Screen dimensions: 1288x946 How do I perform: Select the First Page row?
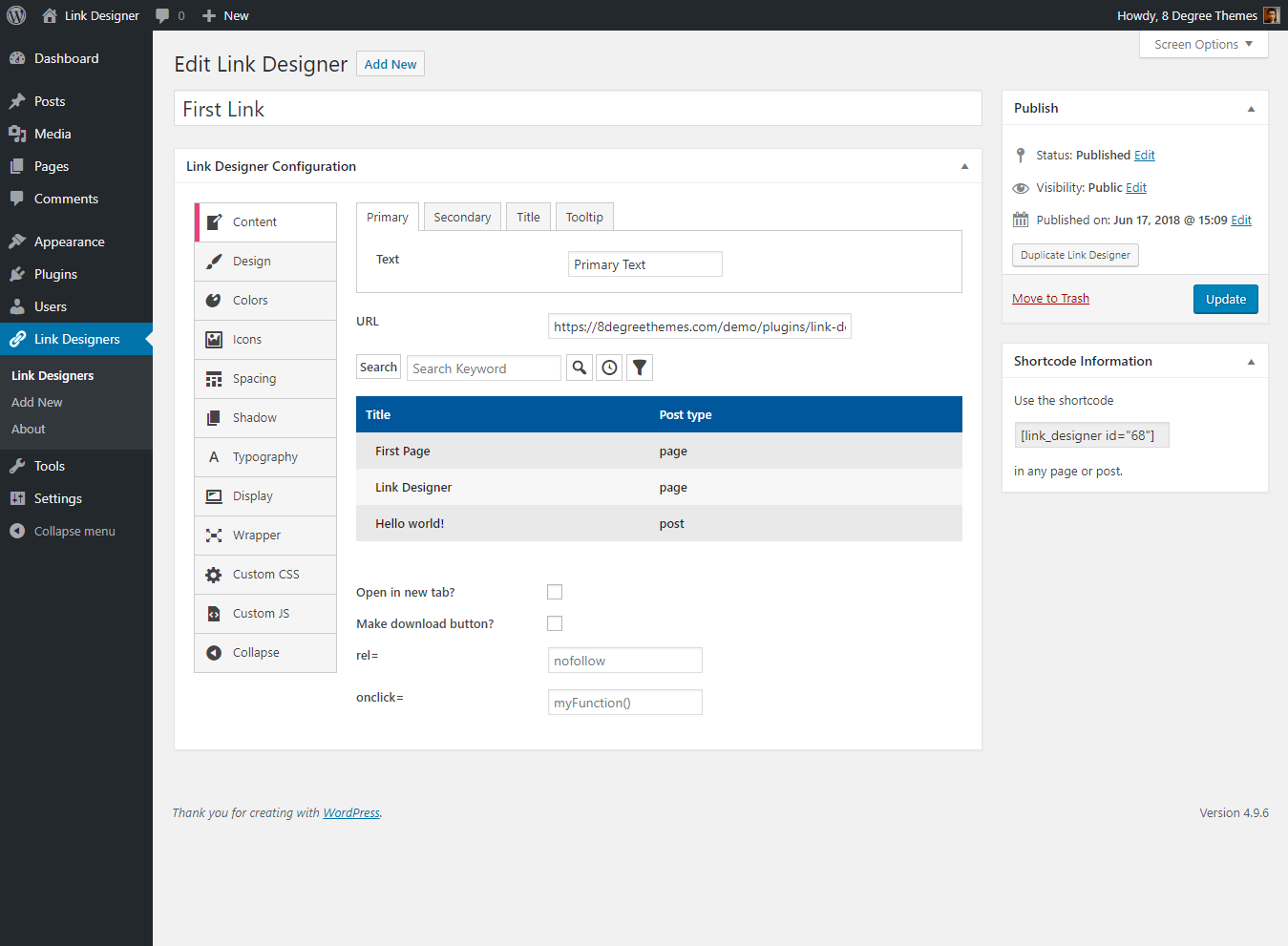[x=659, y=451]
